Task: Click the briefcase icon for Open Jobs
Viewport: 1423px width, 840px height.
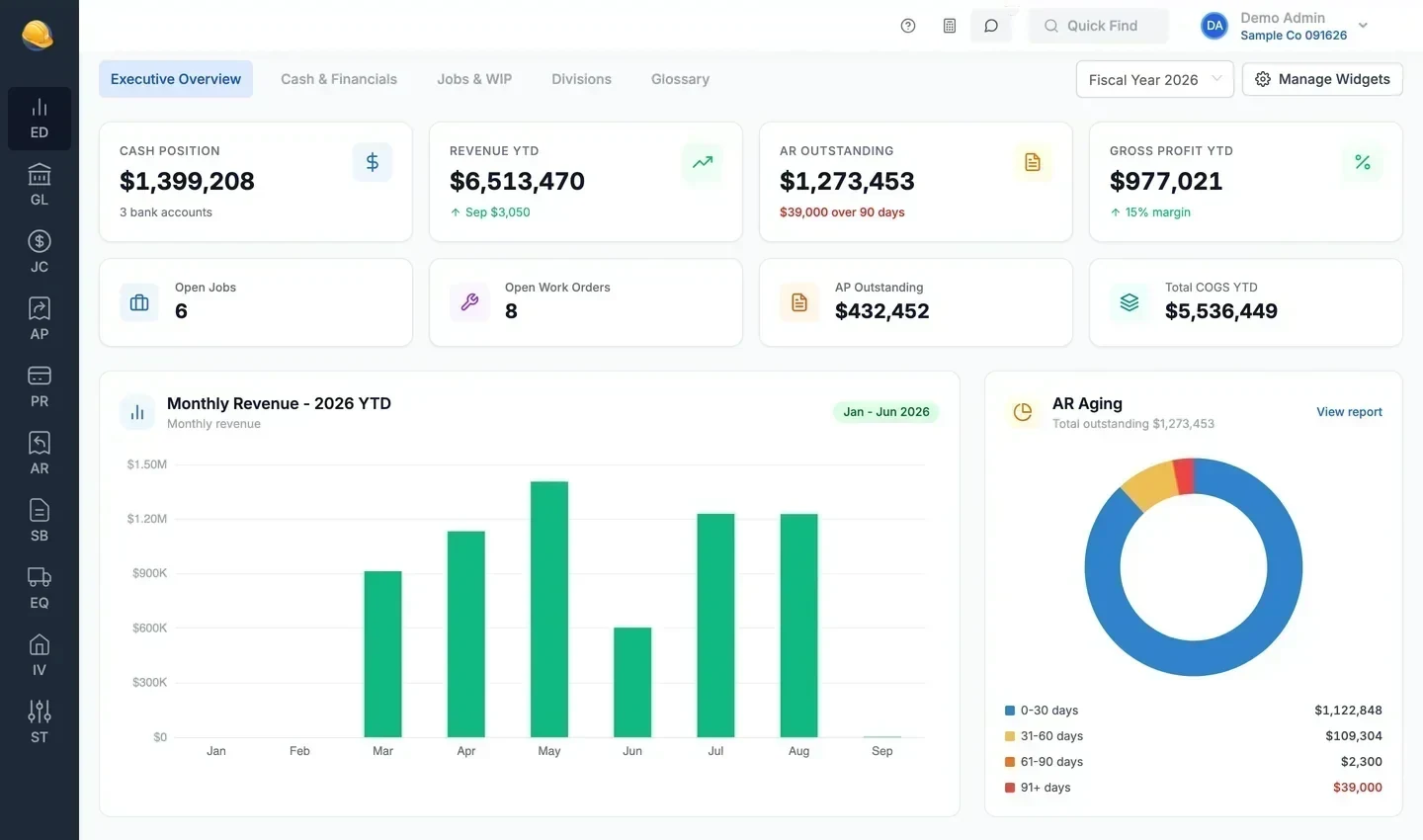Action: coord(139,302)
